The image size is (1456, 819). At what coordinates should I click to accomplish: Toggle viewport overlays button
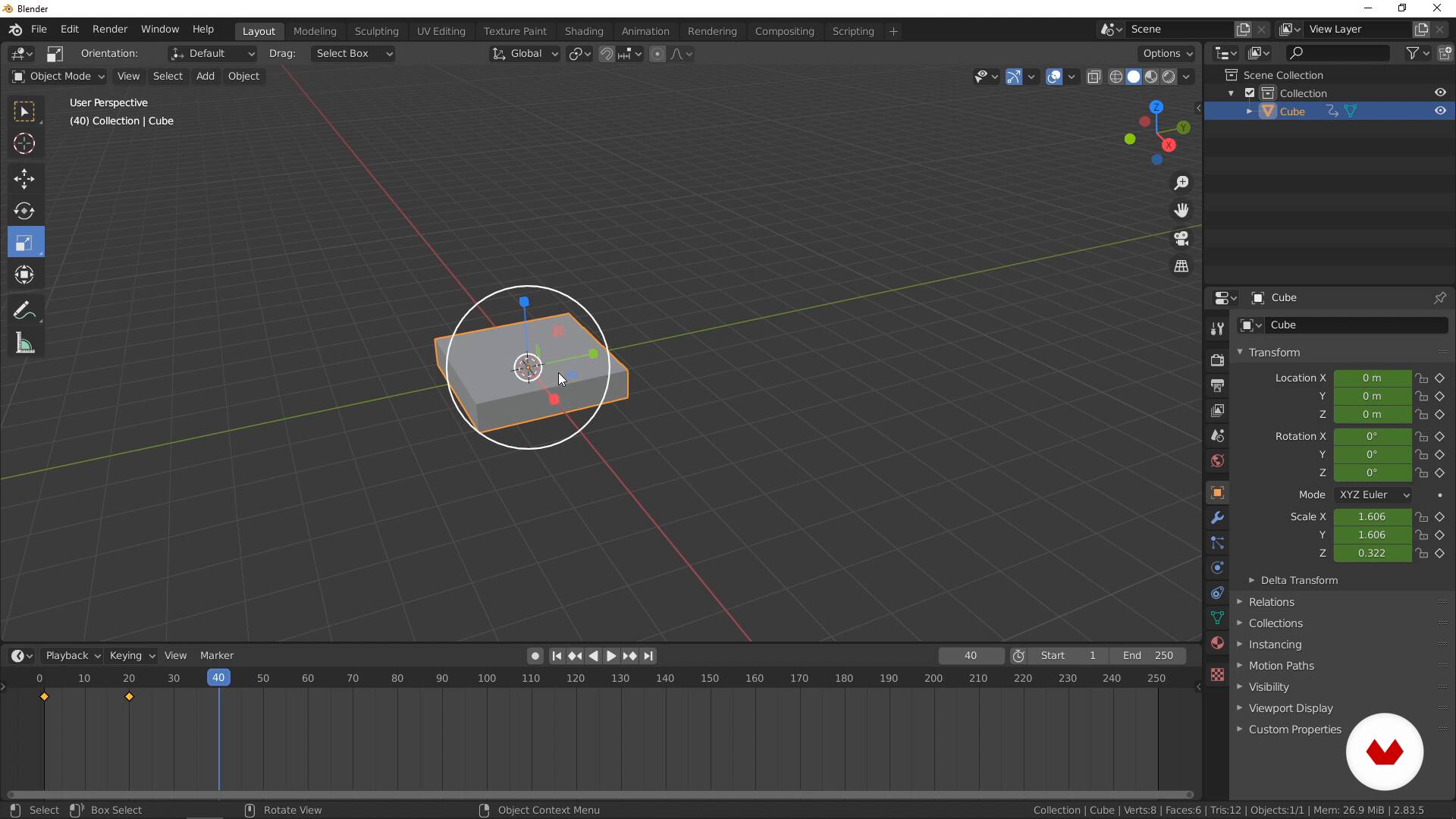pos(1054,77)
